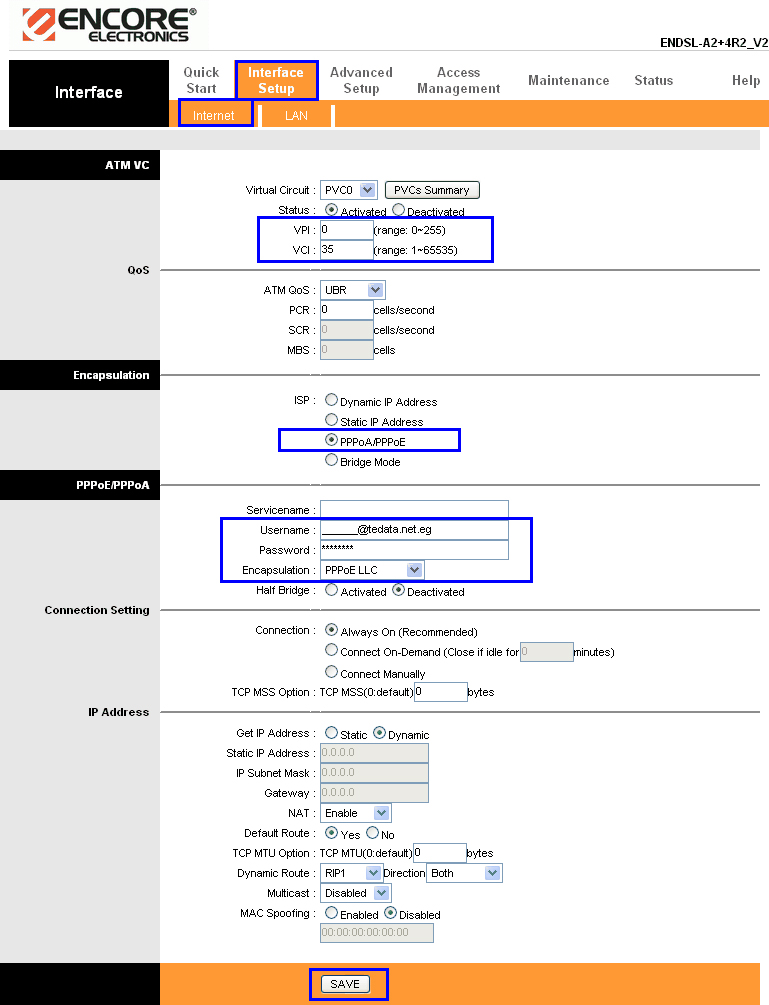
Task: Select Bridge Mode ISP option
Action: (331, 460)
